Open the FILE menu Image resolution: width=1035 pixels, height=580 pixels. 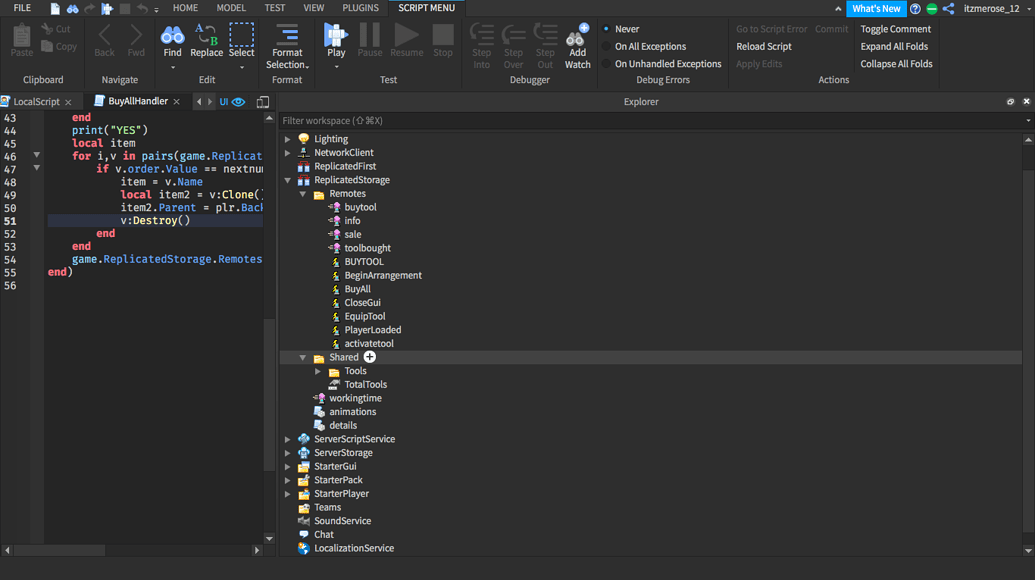[x=22, y=8]
